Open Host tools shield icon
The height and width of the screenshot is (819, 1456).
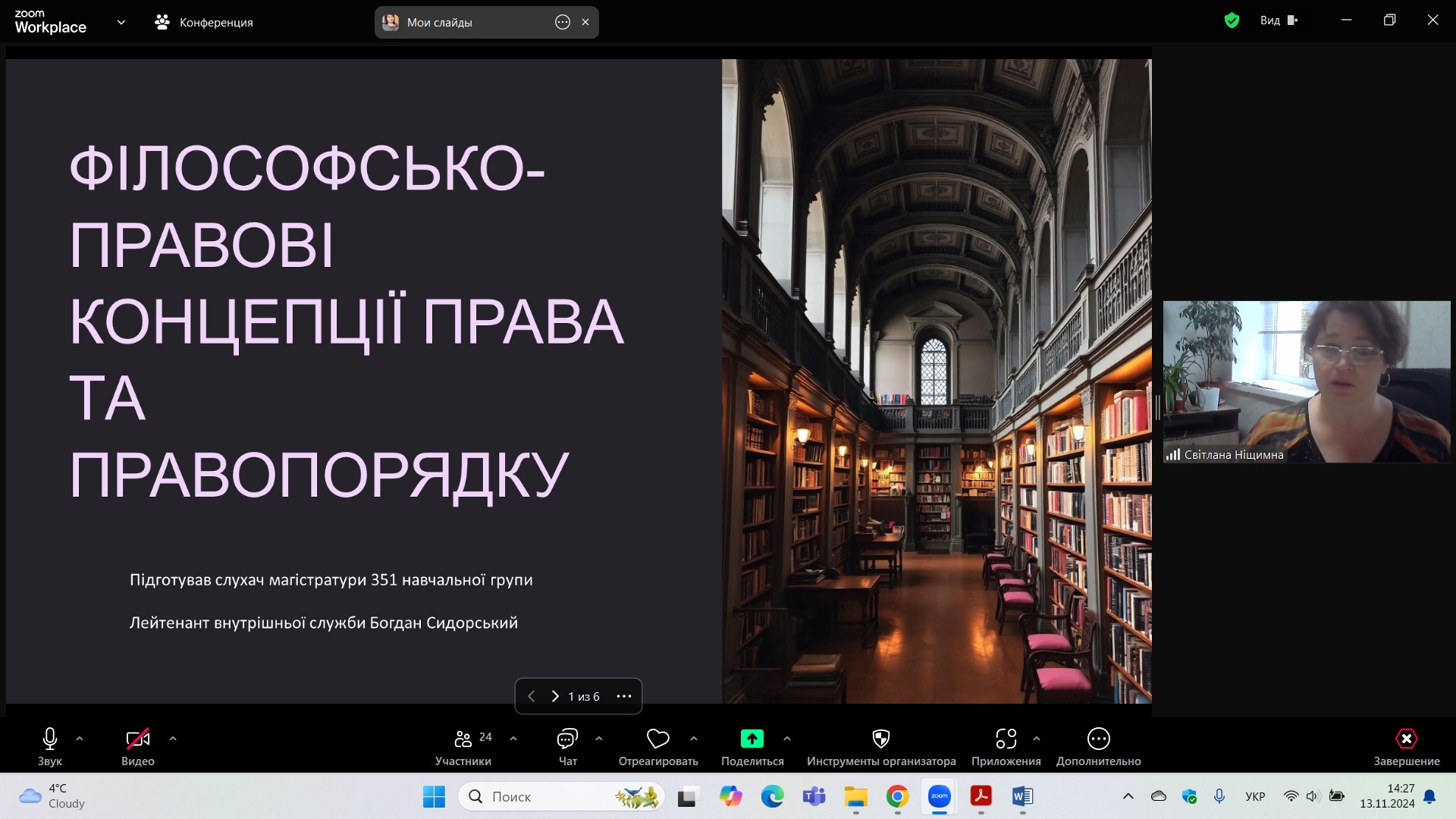880,739
